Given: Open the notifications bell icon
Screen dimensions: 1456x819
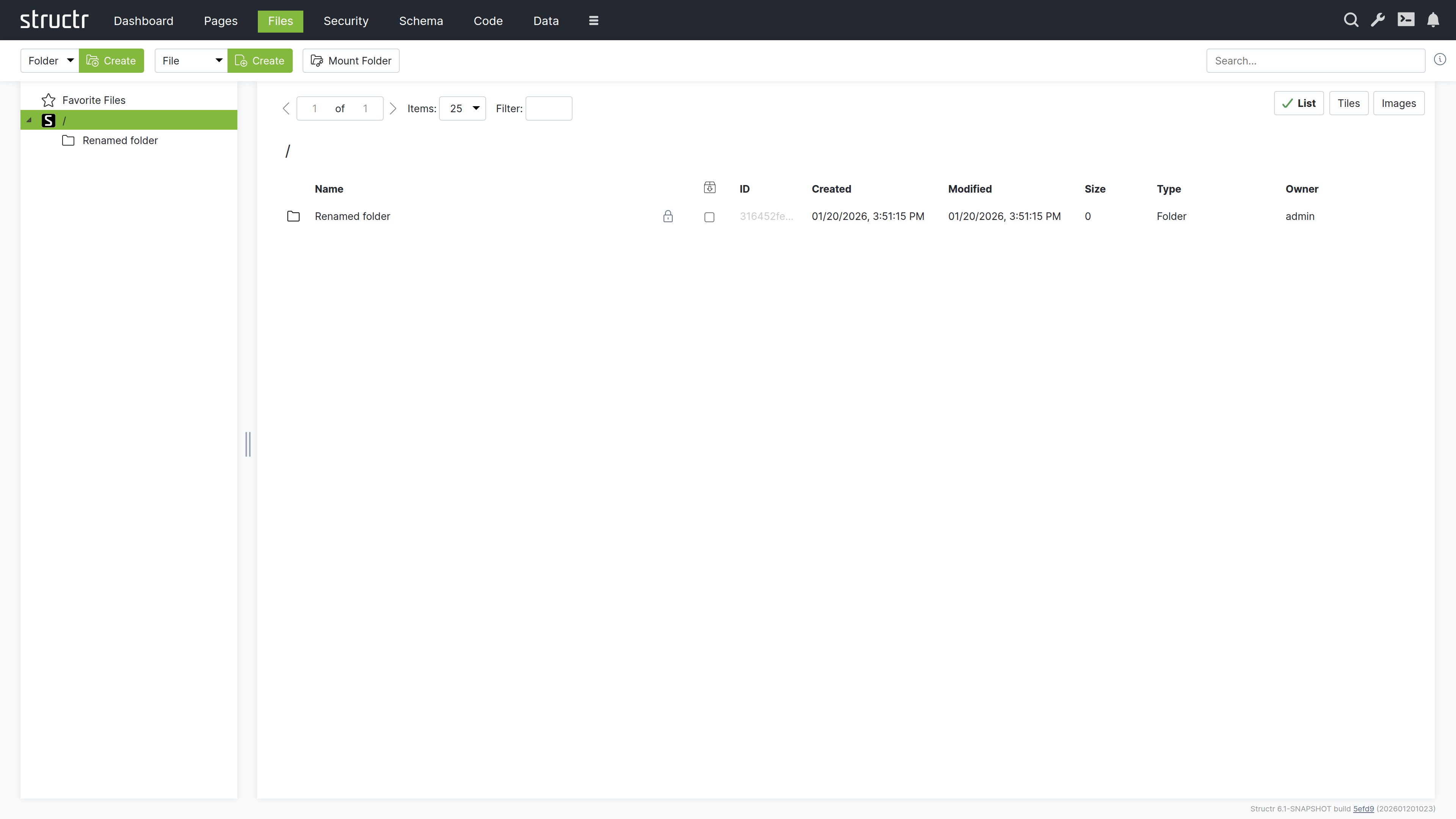Looking at the screenshot, I should (1433, 20).
